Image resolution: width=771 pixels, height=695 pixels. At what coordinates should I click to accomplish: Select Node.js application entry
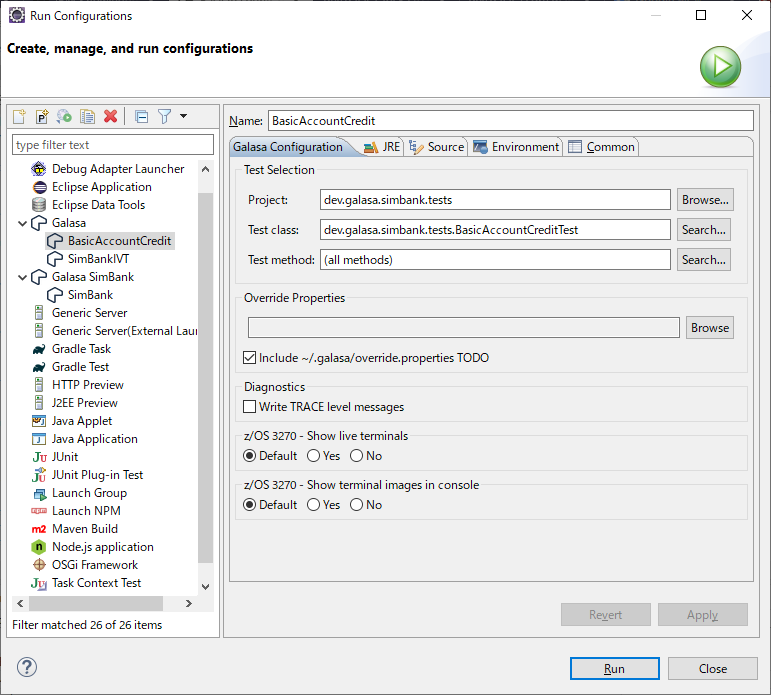click(x=103, y=547)
